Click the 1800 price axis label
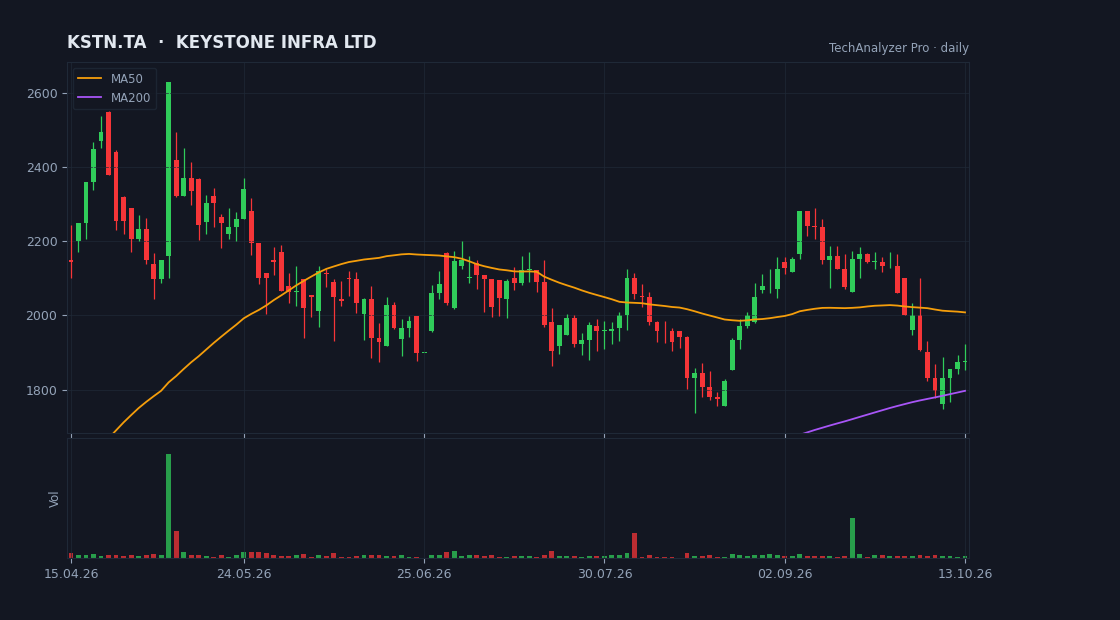This screenshot has height=620, width=1120. tap(41, 390)
